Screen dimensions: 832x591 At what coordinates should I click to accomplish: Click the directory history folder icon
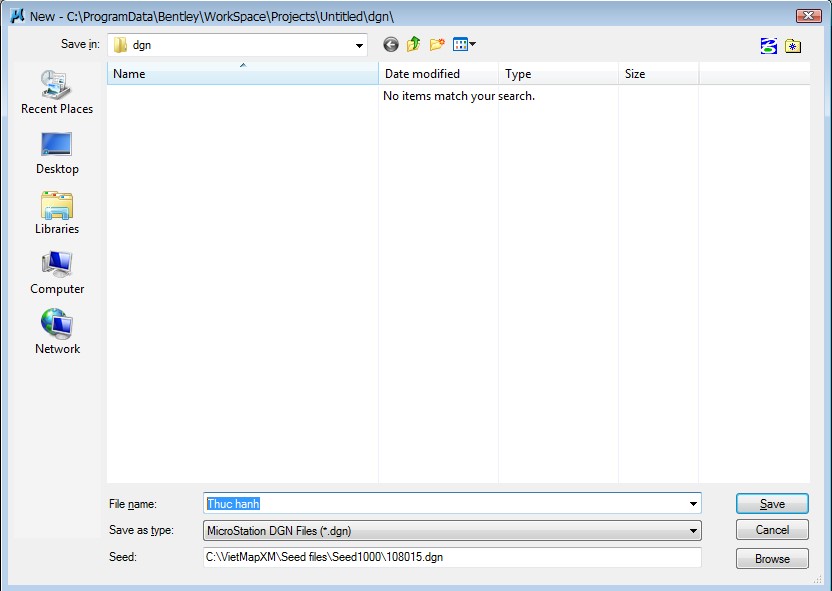coord(793,46)
